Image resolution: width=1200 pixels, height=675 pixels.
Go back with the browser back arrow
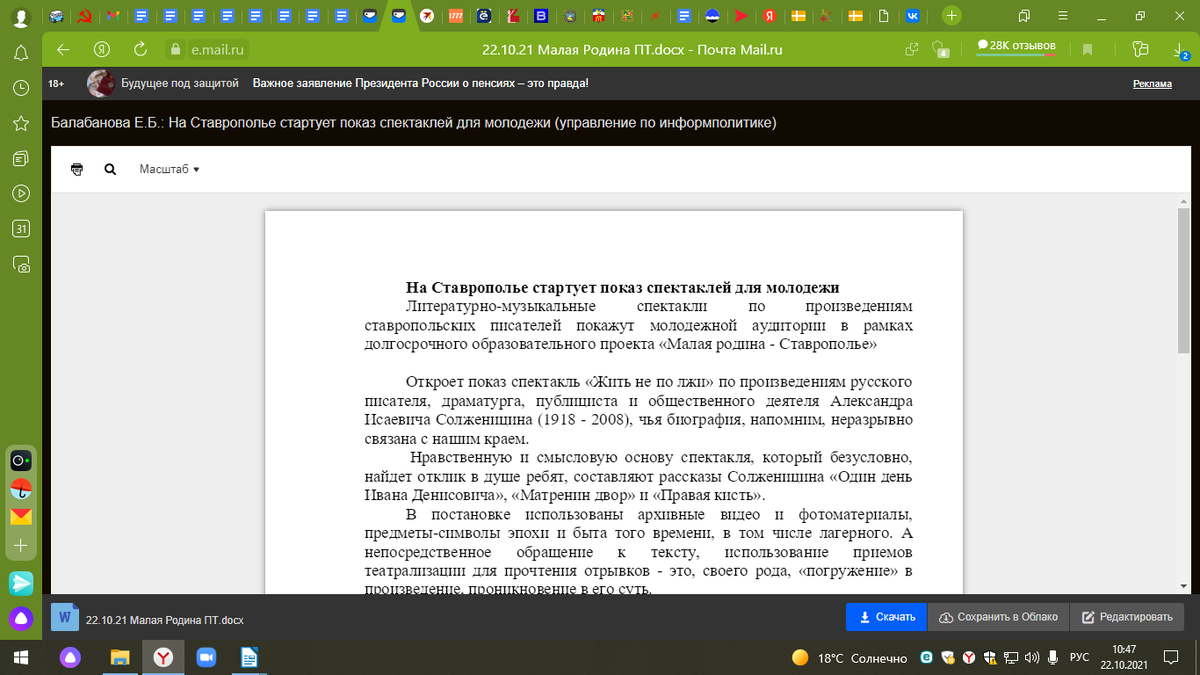pyautogui.click(x=63, y=49)
